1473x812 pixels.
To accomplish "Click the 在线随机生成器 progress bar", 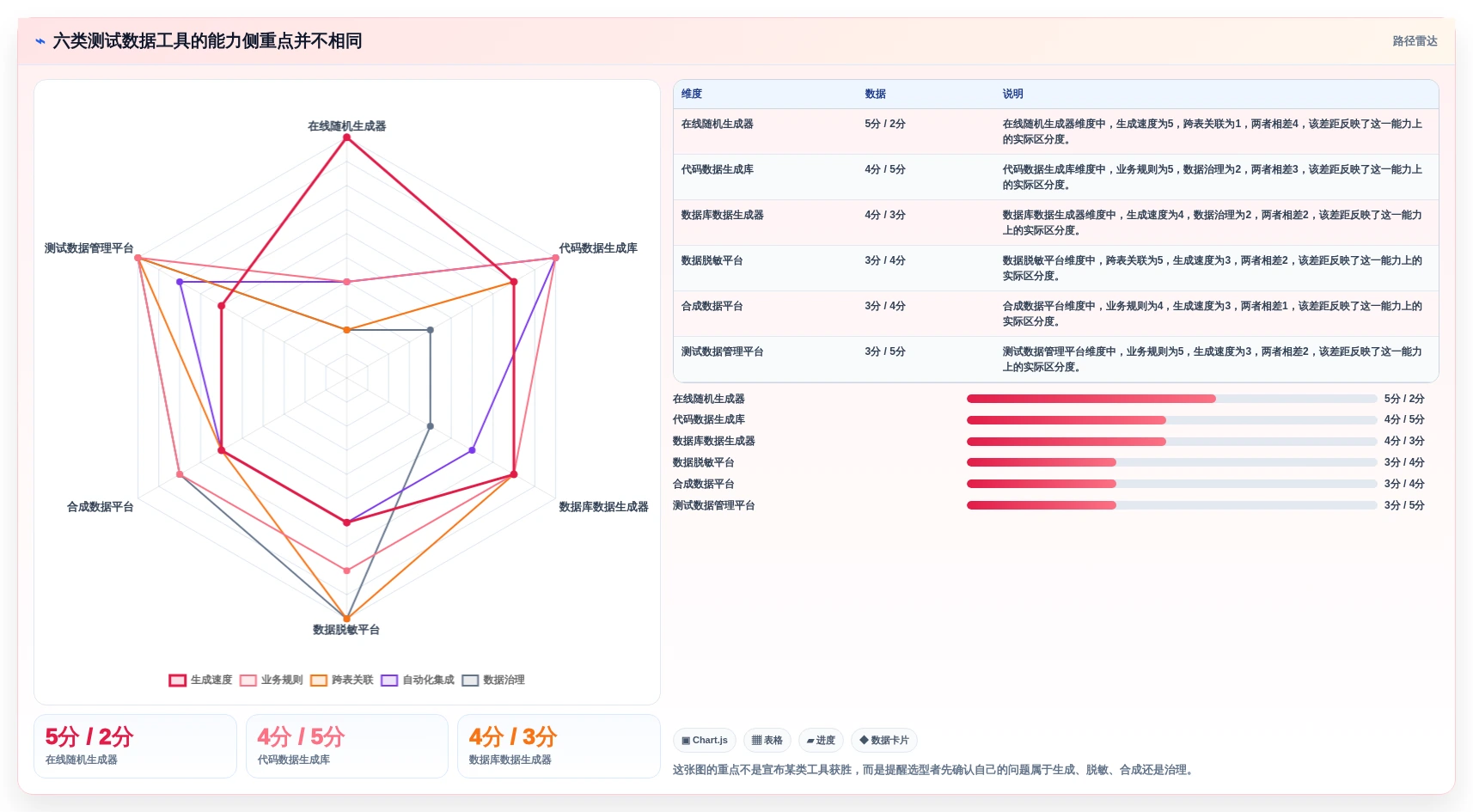I will pyautogui.click(x=1172, y=399).
